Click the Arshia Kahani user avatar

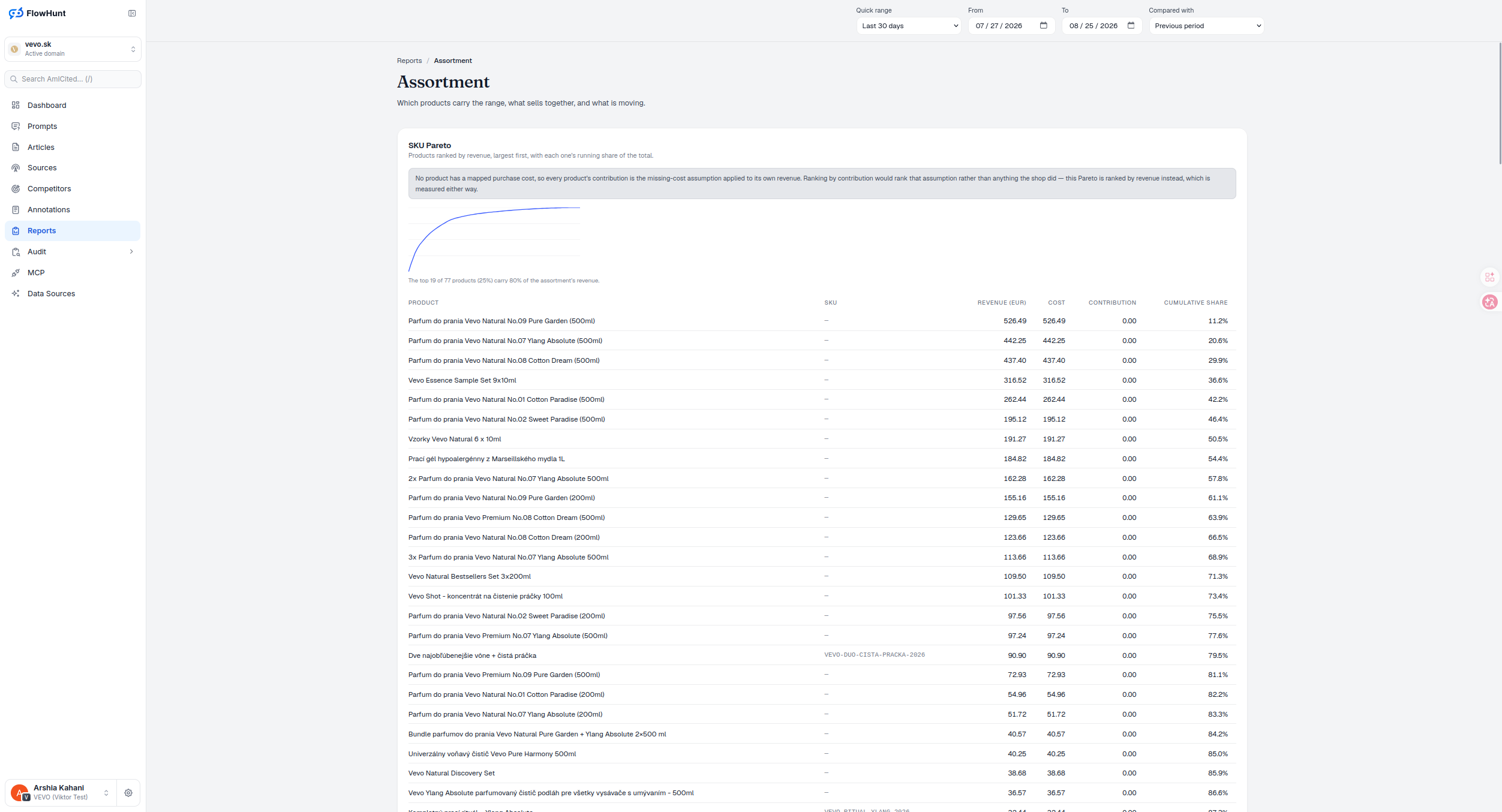tap(20, 793)
